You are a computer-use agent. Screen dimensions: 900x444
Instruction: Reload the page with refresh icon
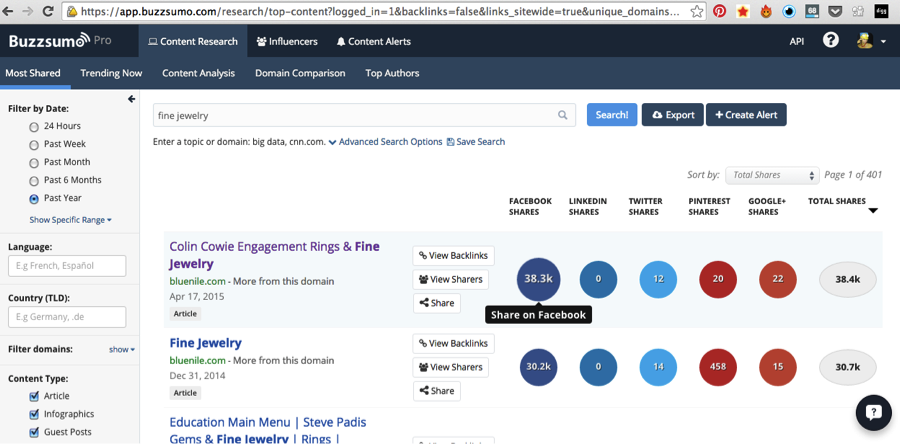tap(48, 11)
